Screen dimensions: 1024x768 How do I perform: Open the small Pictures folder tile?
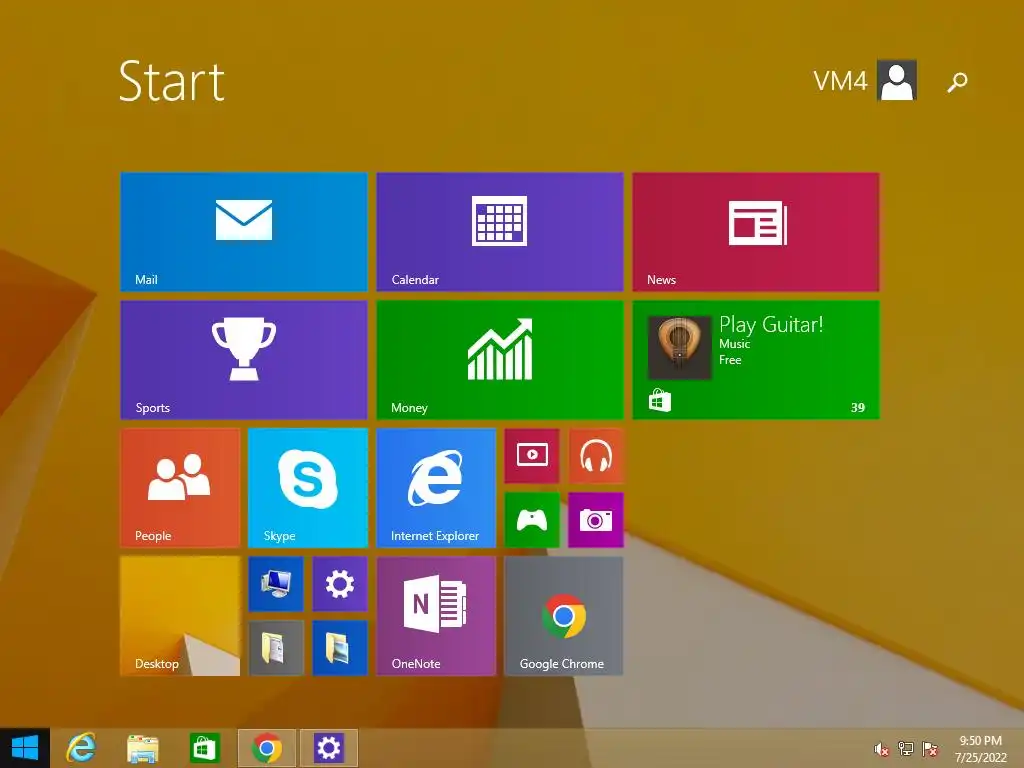[x=340, y=648]
